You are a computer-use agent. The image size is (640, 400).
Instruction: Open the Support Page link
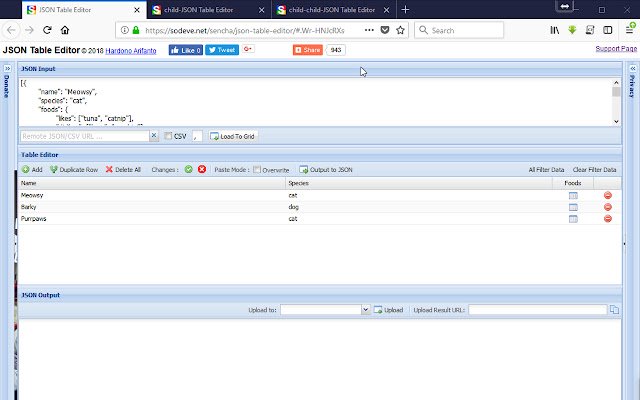(x=615, y=49)
